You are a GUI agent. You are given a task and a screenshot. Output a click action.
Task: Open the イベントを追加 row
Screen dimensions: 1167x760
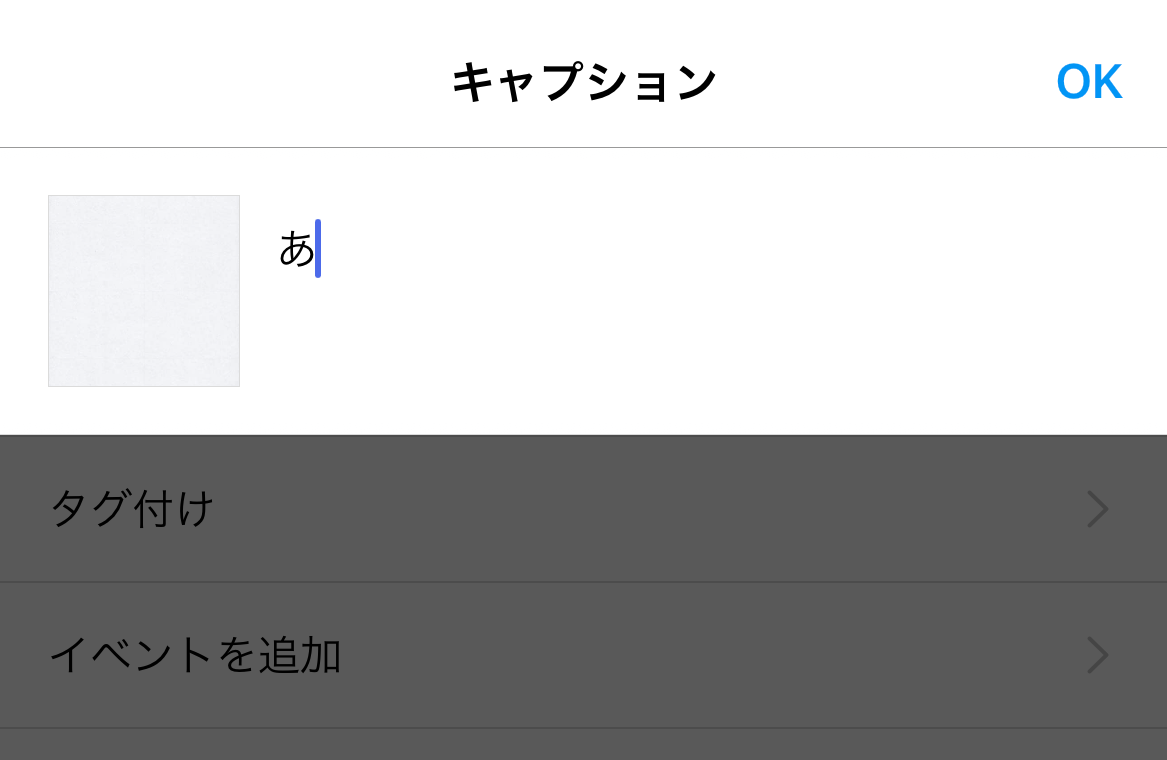point(584,655)
